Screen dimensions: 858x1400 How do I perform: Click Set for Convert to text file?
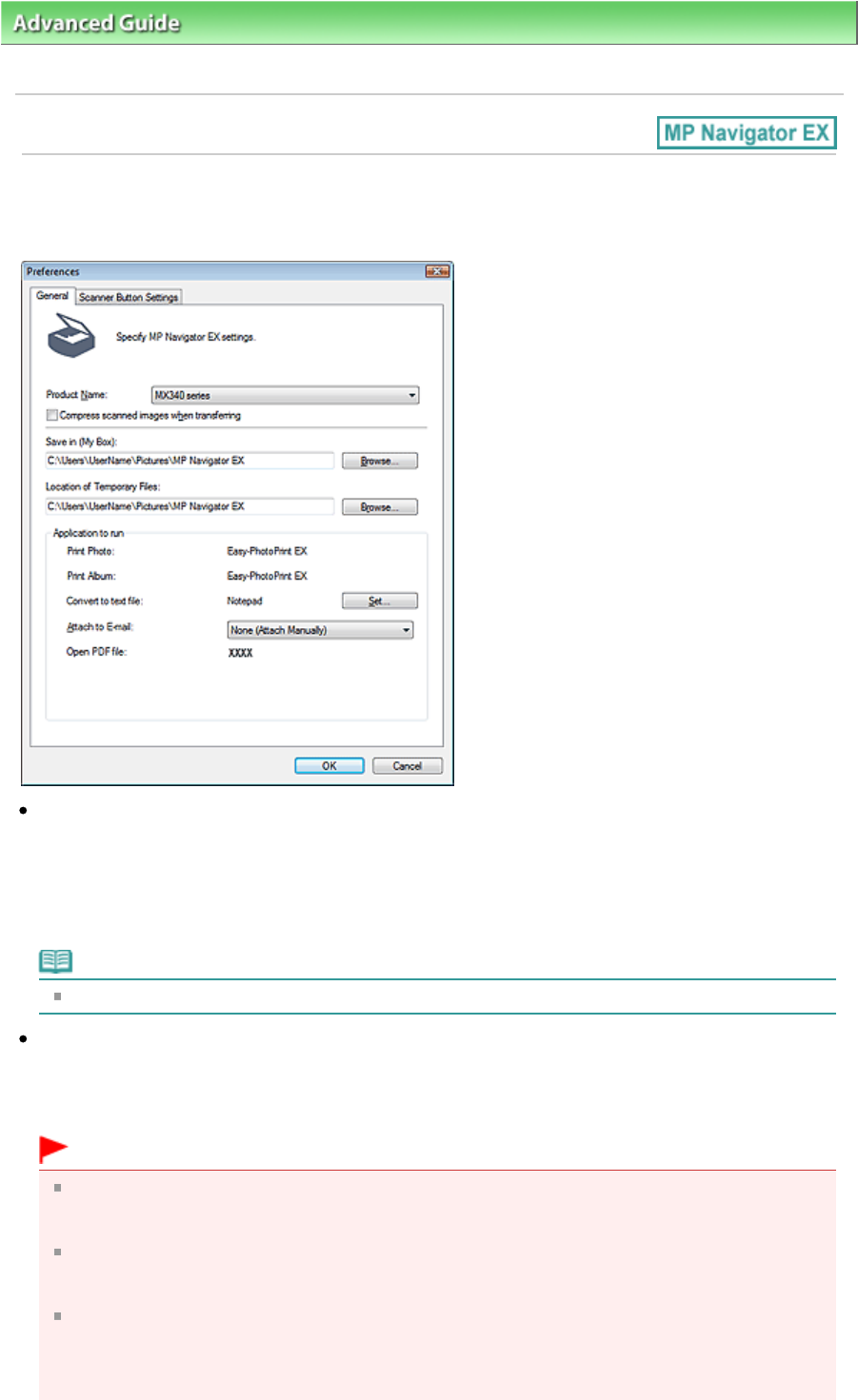(380, 601)
